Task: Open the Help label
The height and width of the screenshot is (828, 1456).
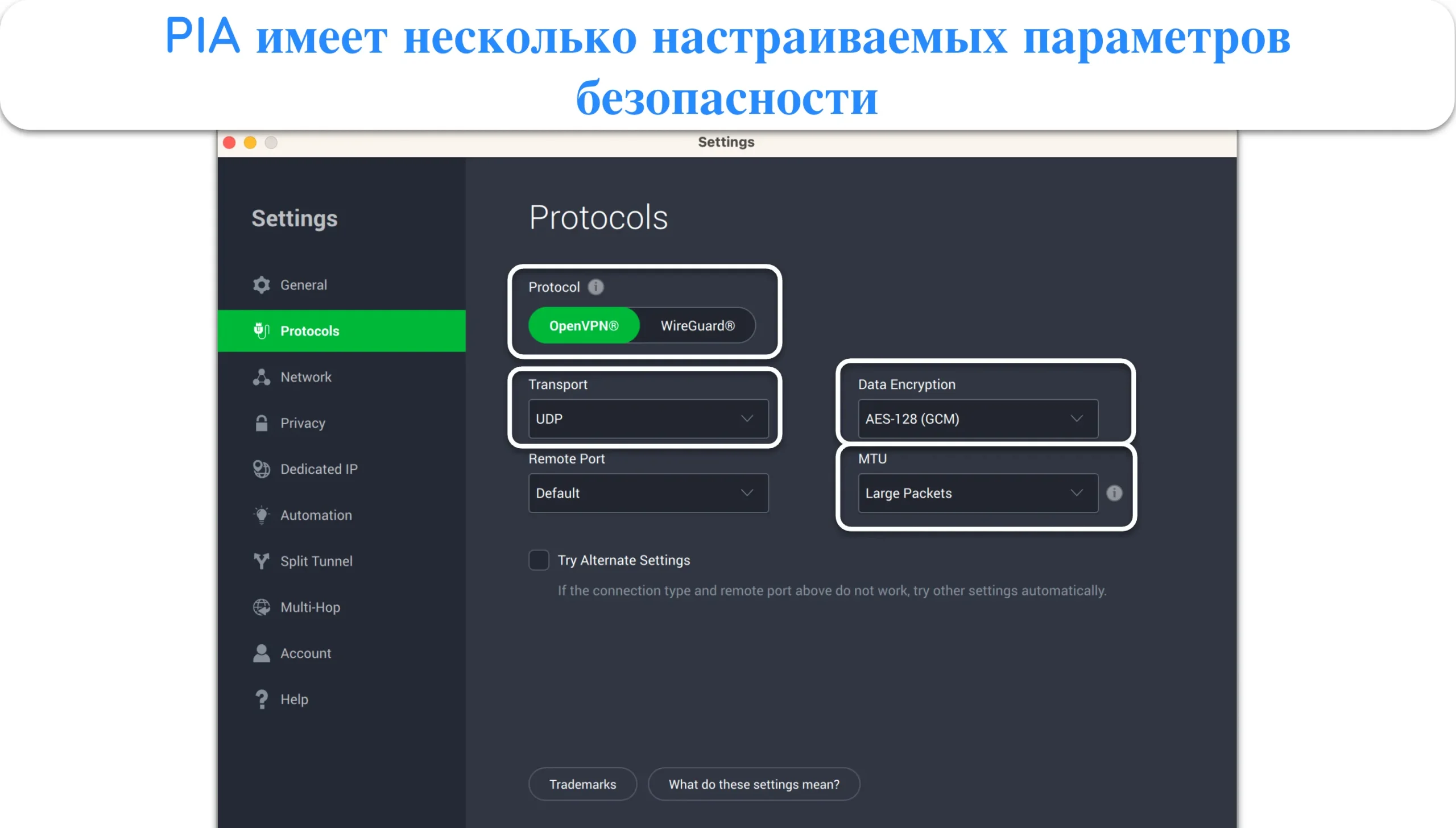Action: click(294, 699)
